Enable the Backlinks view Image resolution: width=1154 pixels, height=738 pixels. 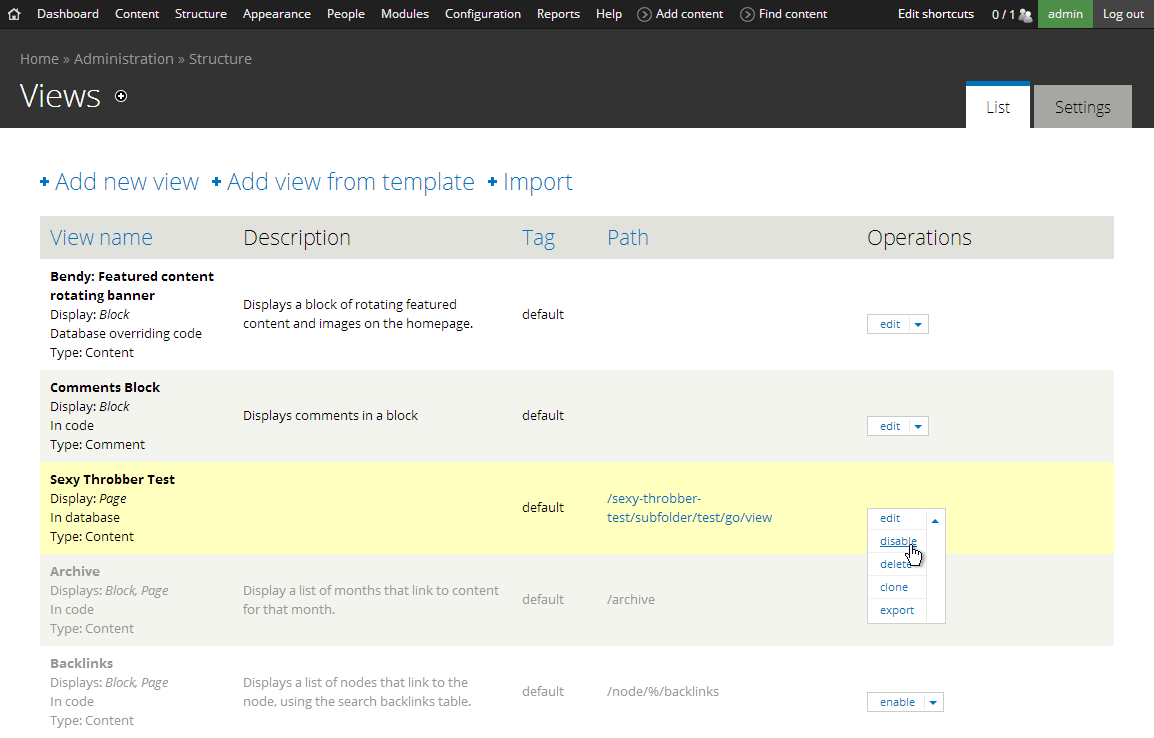tap(897, 703)
